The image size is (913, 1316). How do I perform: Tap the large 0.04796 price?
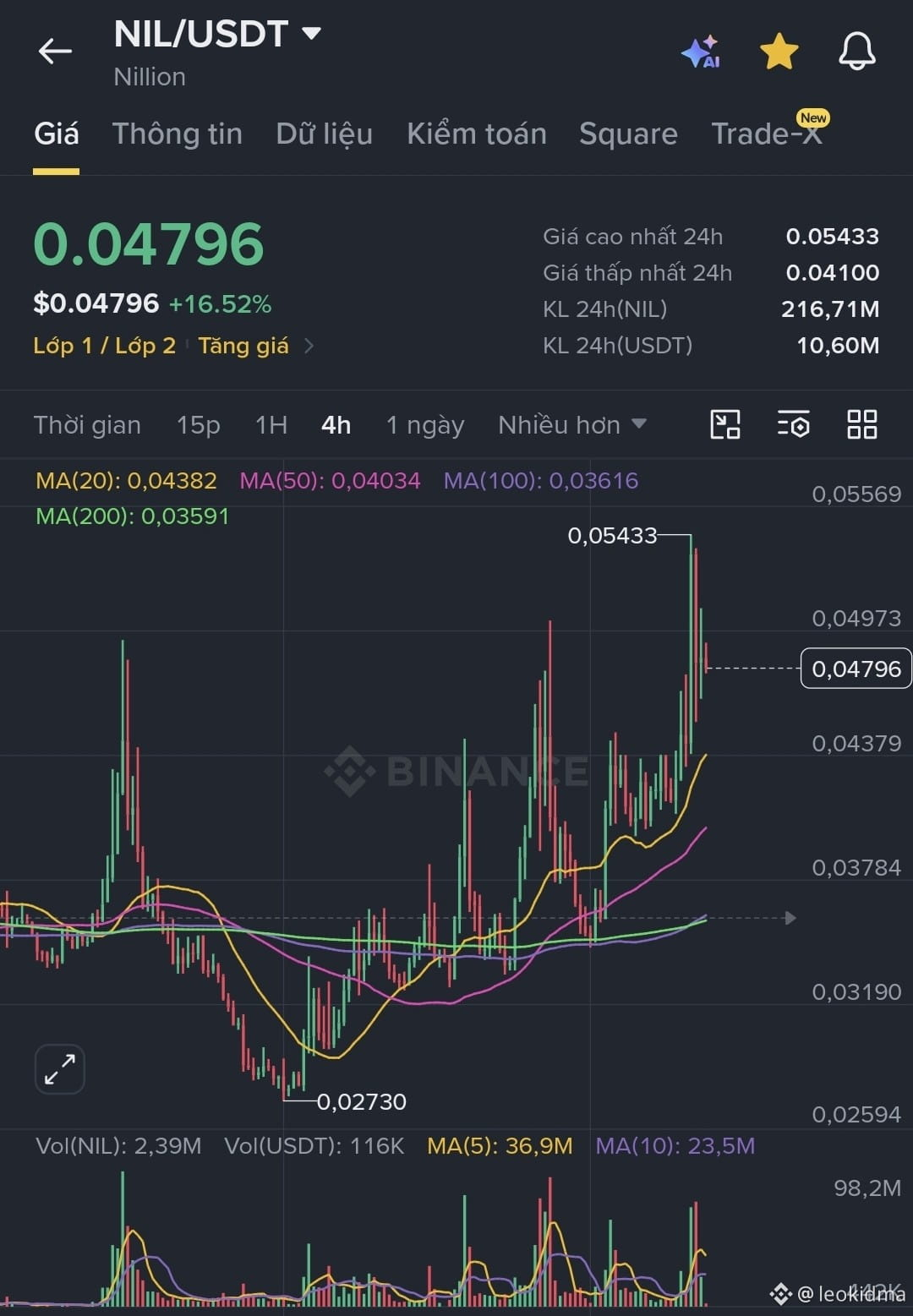click(149, 244)
